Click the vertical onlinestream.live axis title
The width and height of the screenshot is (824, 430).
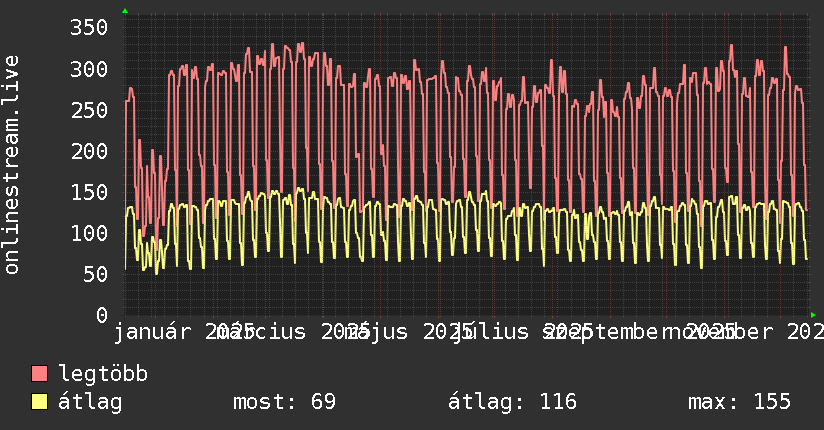[x=11, y=165]
